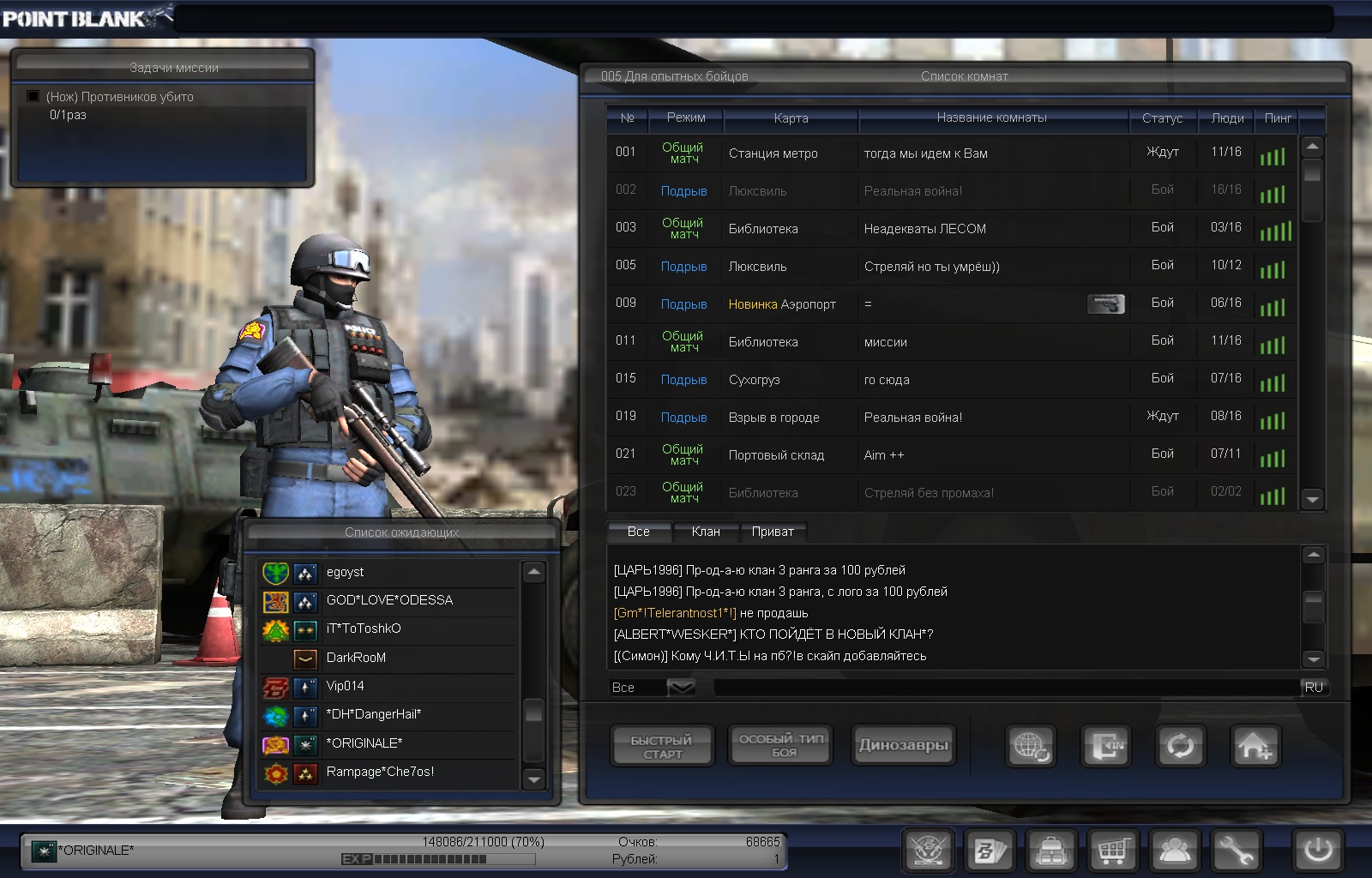Click waiting list scroll up arrow

tap(533, 571)
